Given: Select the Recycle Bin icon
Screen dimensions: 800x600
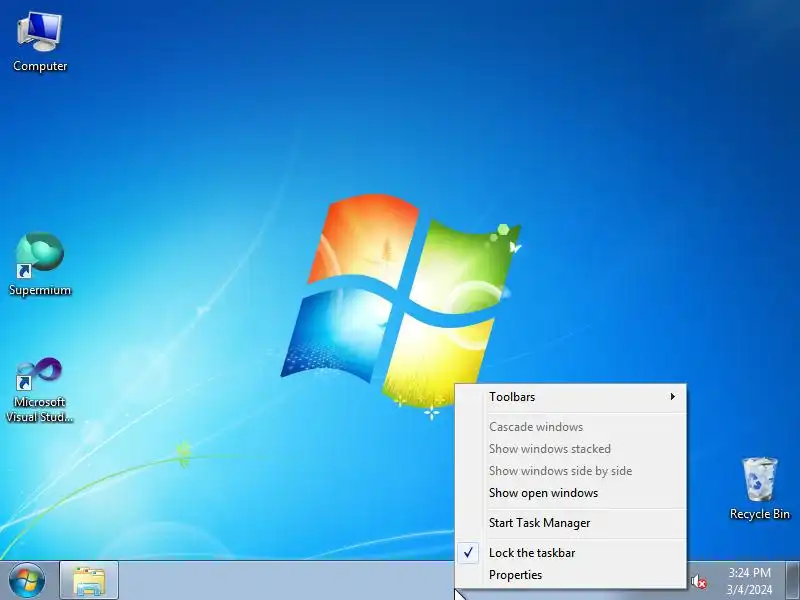Looking at the screenshot, I should coord(759,488).
